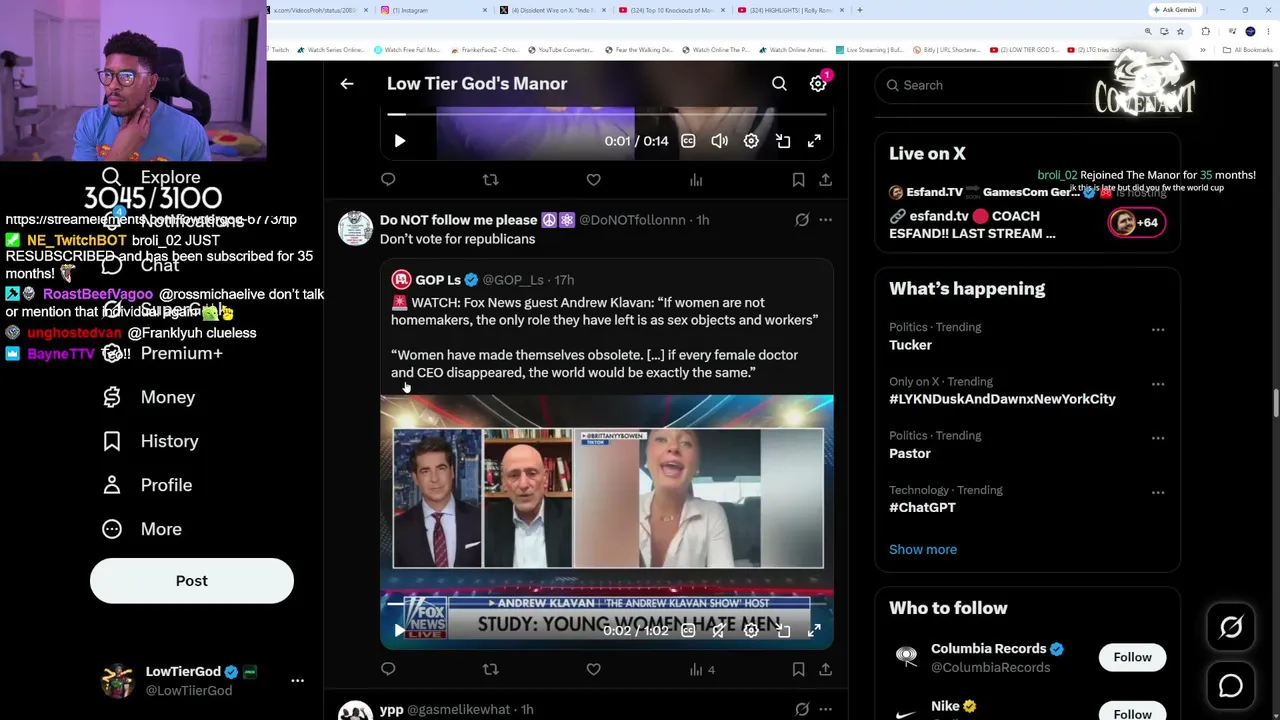Share the post above 'Do NOT follow me please'
This screenshot has width=1280, height=720.
pos(825,180)
